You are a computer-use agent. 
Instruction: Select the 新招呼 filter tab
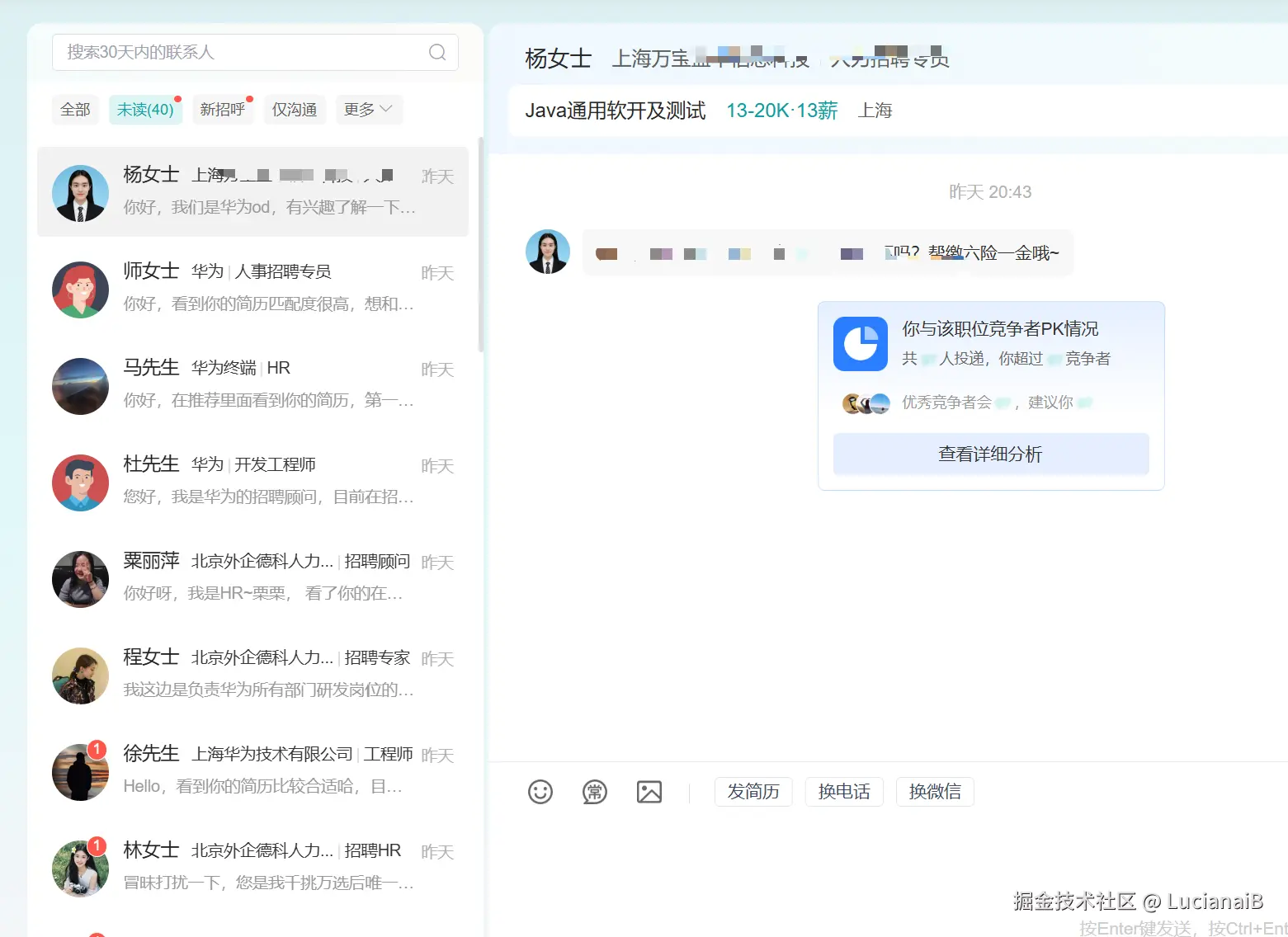coord(223,110)
